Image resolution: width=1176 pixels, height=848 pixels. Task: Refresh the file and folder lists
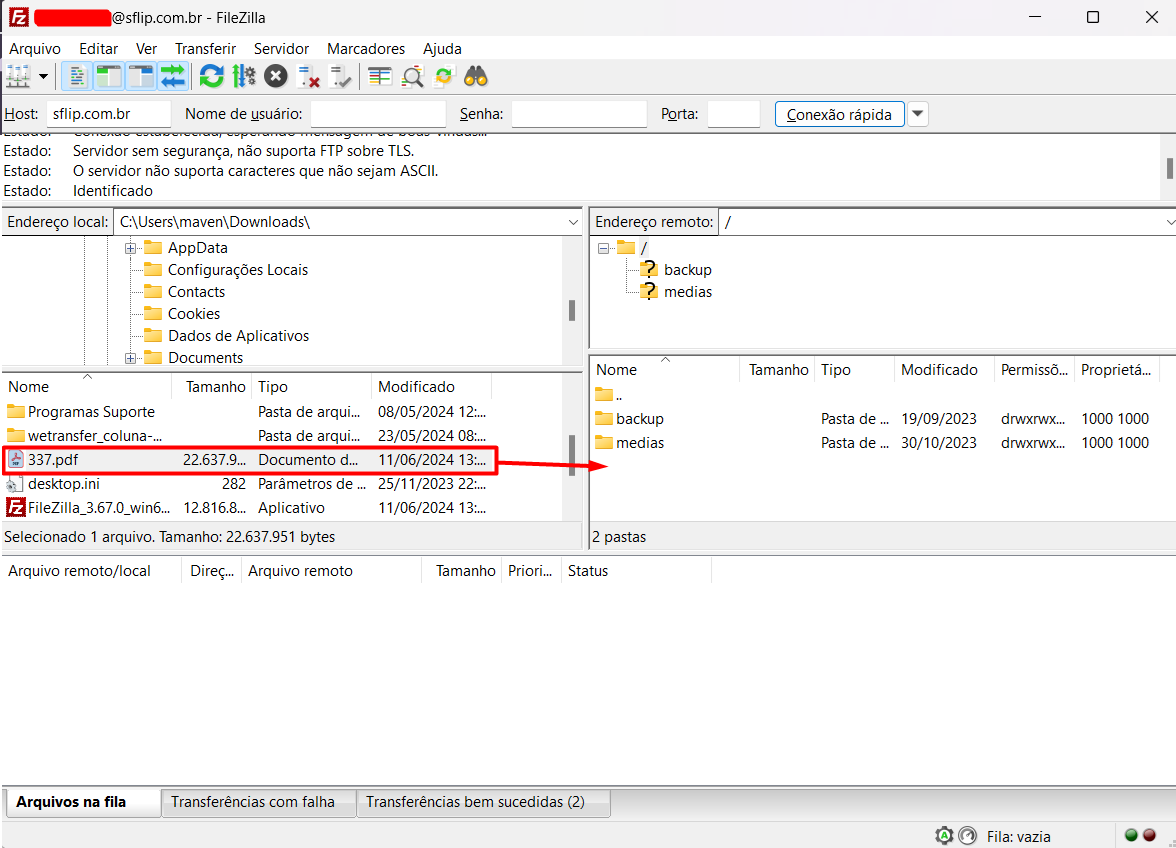(212, 76)
